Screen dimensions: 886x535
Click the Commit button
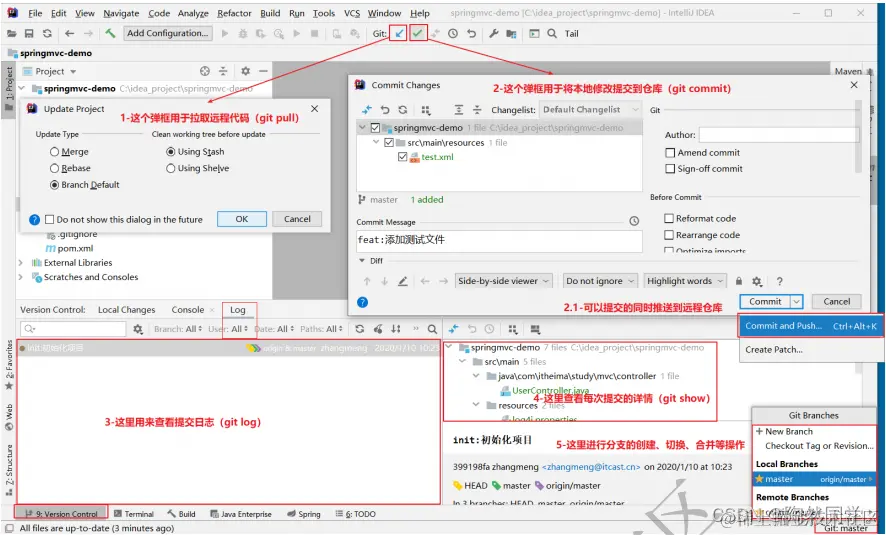pyautogui.click(x=765, y=302)
